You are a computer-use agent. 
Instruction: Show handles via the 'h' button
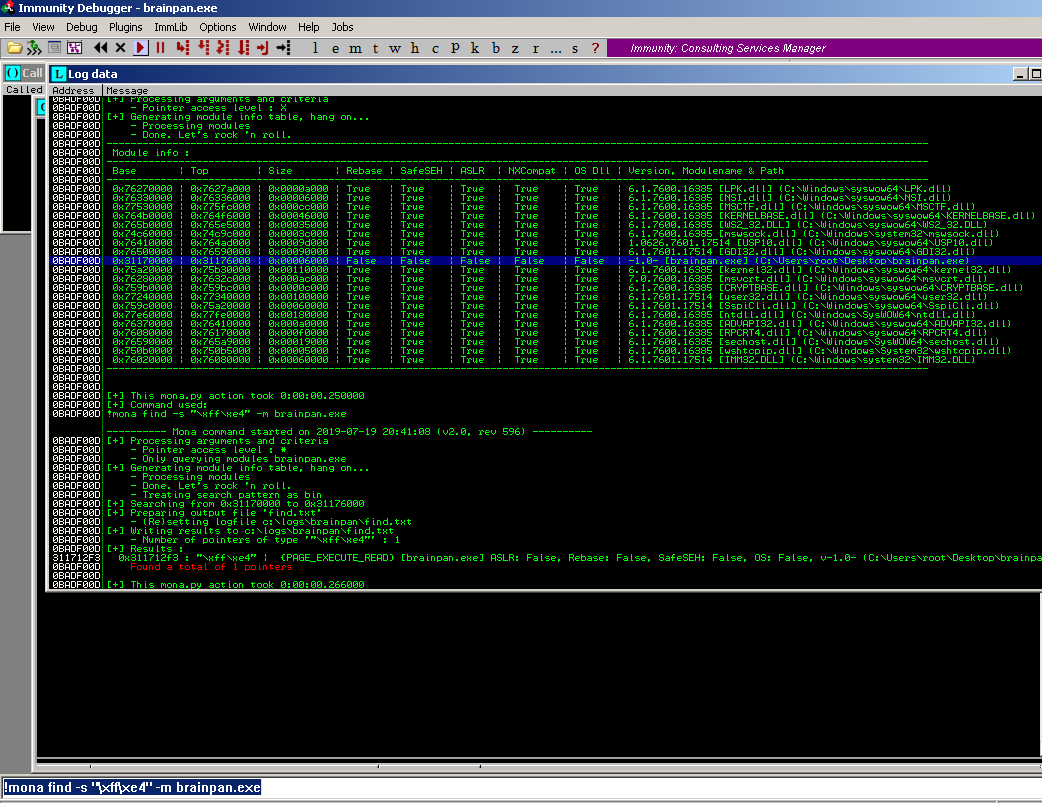click(x=415, y=48)
